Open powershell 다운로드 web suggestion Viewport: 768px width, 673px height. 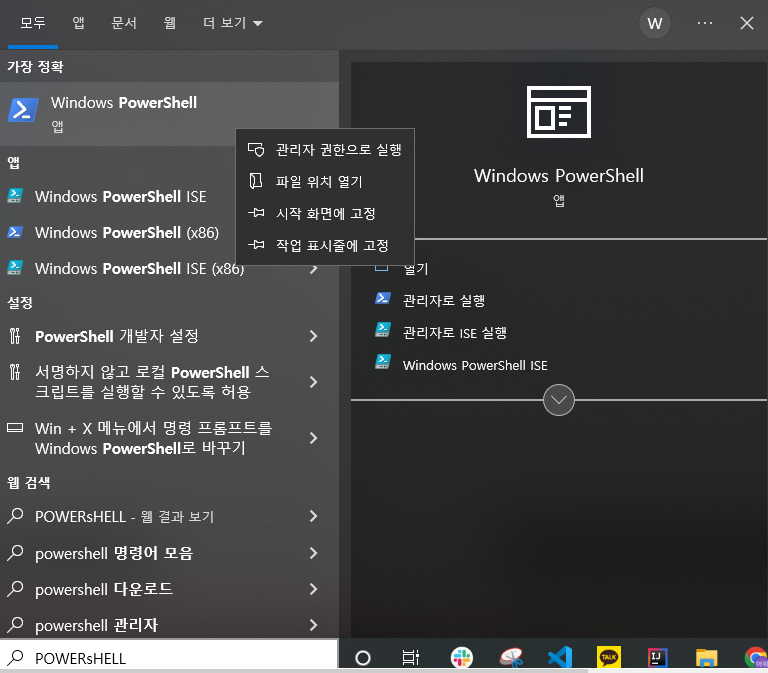pyautogui.click(x=169, y=589)
